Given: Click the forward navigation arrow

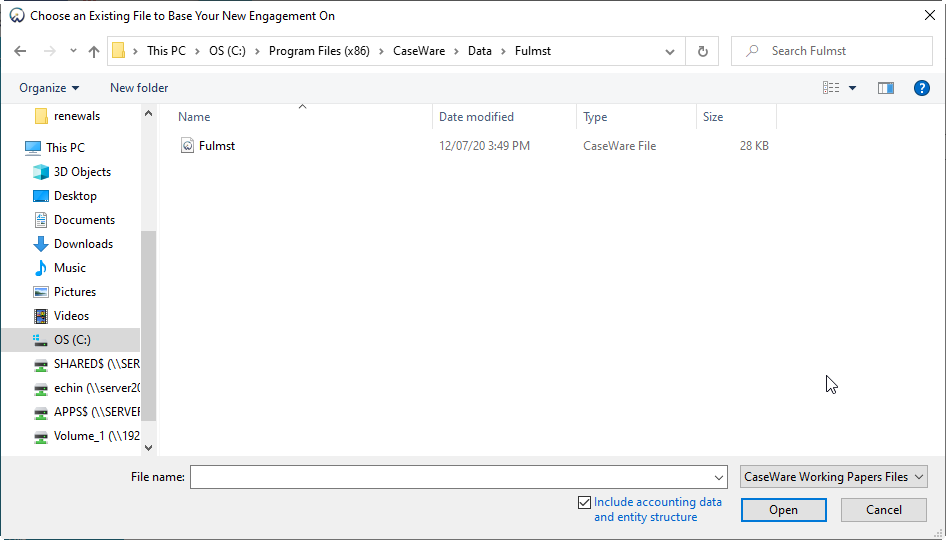Looking at the screenshot, I should coord(49,51).
